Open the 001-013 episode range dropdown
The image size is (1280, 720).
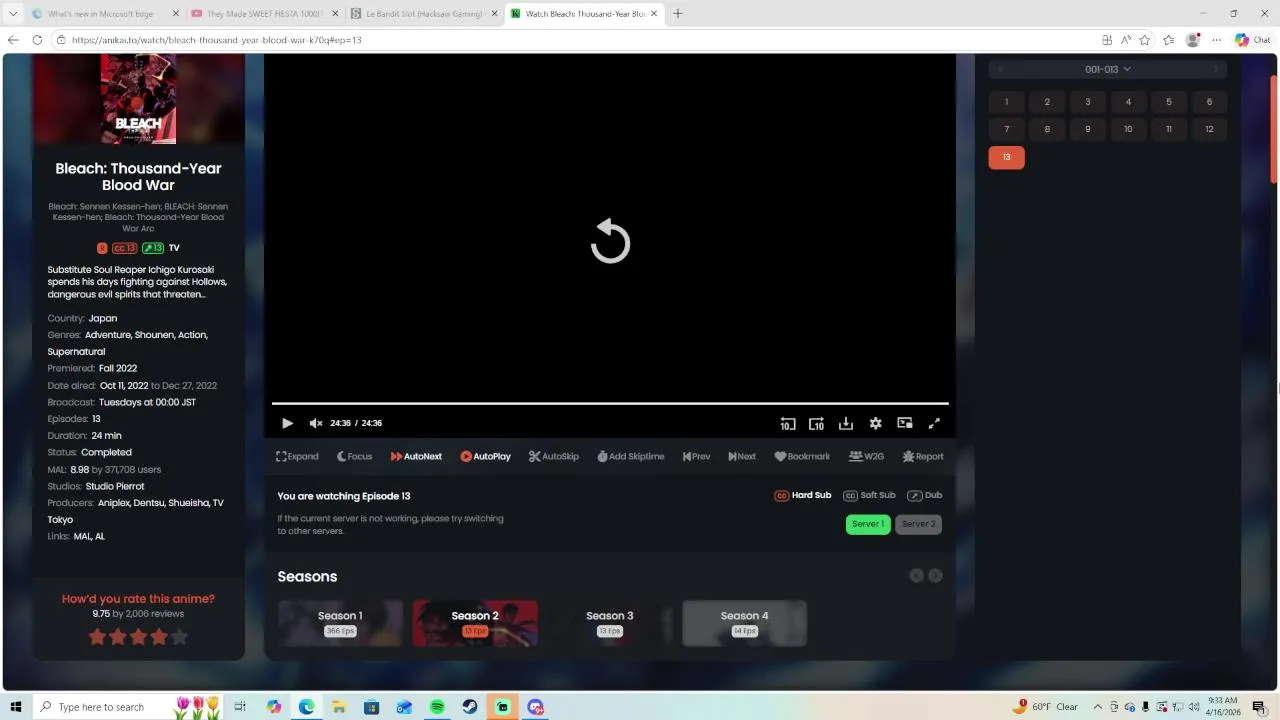click(1107, 69)
